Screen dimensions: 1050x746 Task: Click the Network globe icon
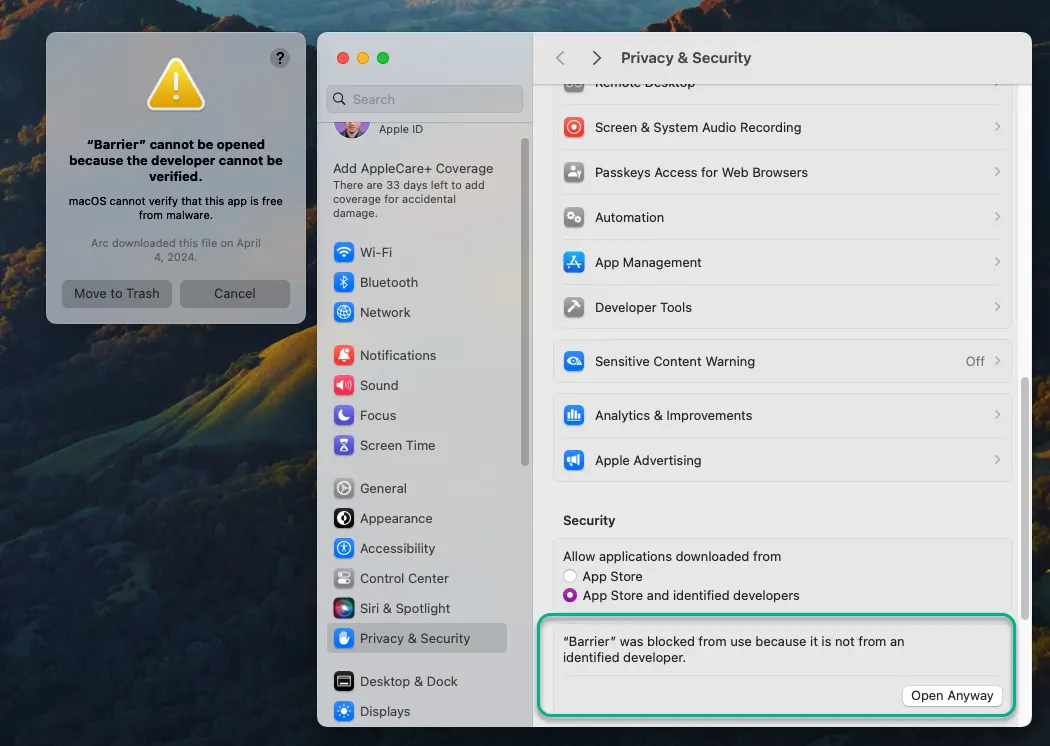(x=344, y=312)
